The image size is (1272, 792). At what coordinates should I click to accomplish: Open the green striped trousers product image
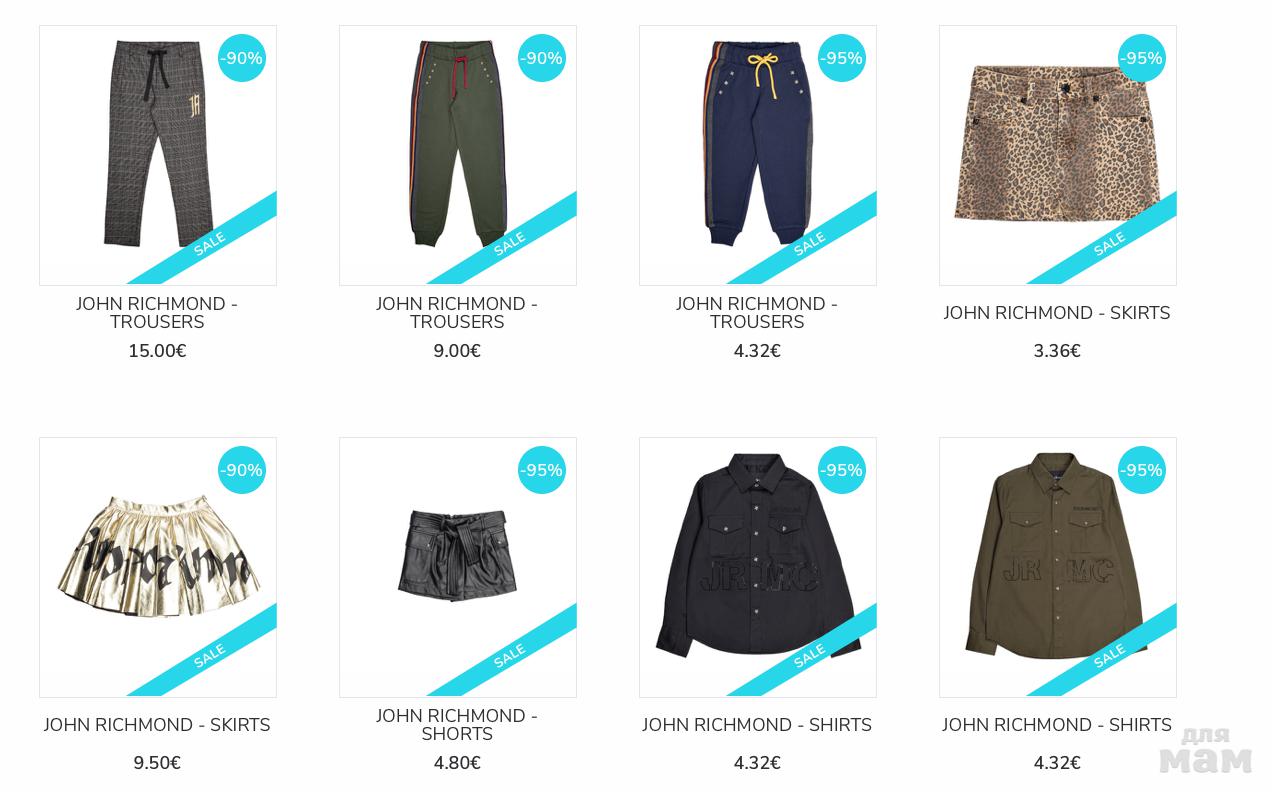[458, 155]
